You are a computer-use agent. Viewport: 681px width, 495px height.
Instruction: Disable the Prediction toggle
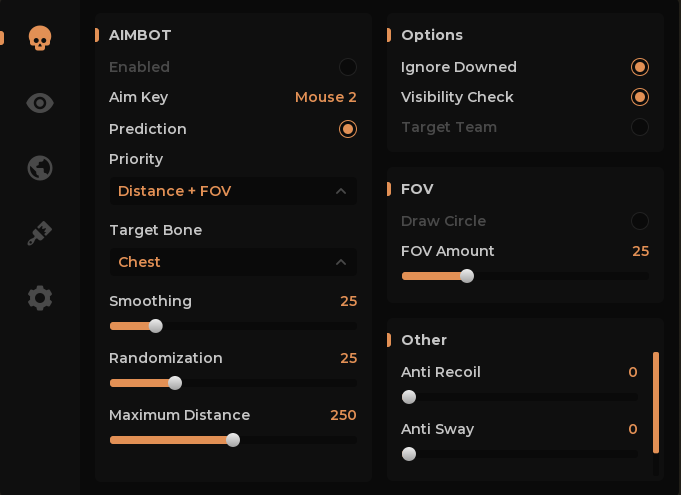click(347, 129)
